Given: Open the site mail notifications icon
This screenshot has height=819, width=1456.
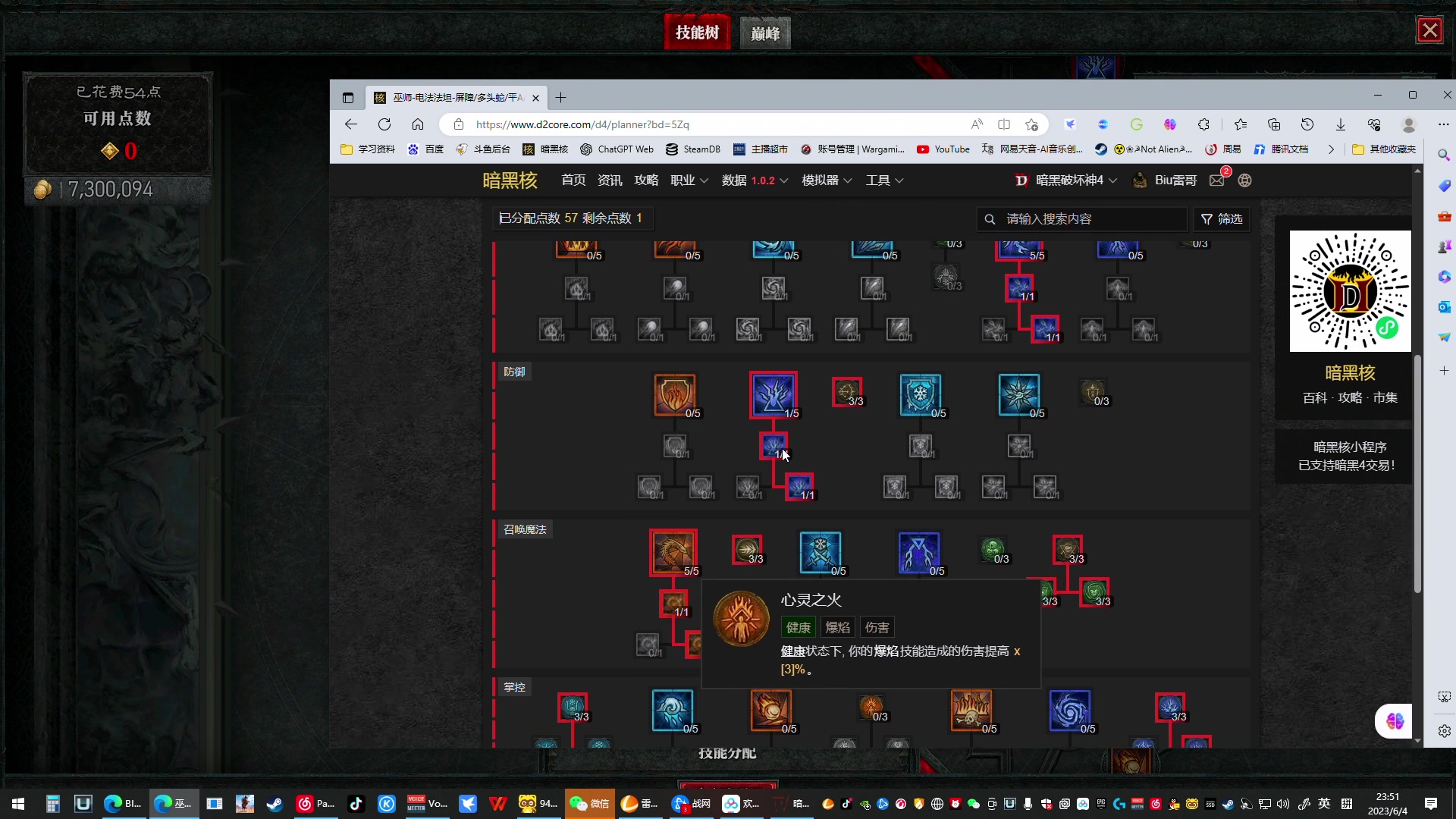Looking at the screenshot, I should pos(1217,180).
